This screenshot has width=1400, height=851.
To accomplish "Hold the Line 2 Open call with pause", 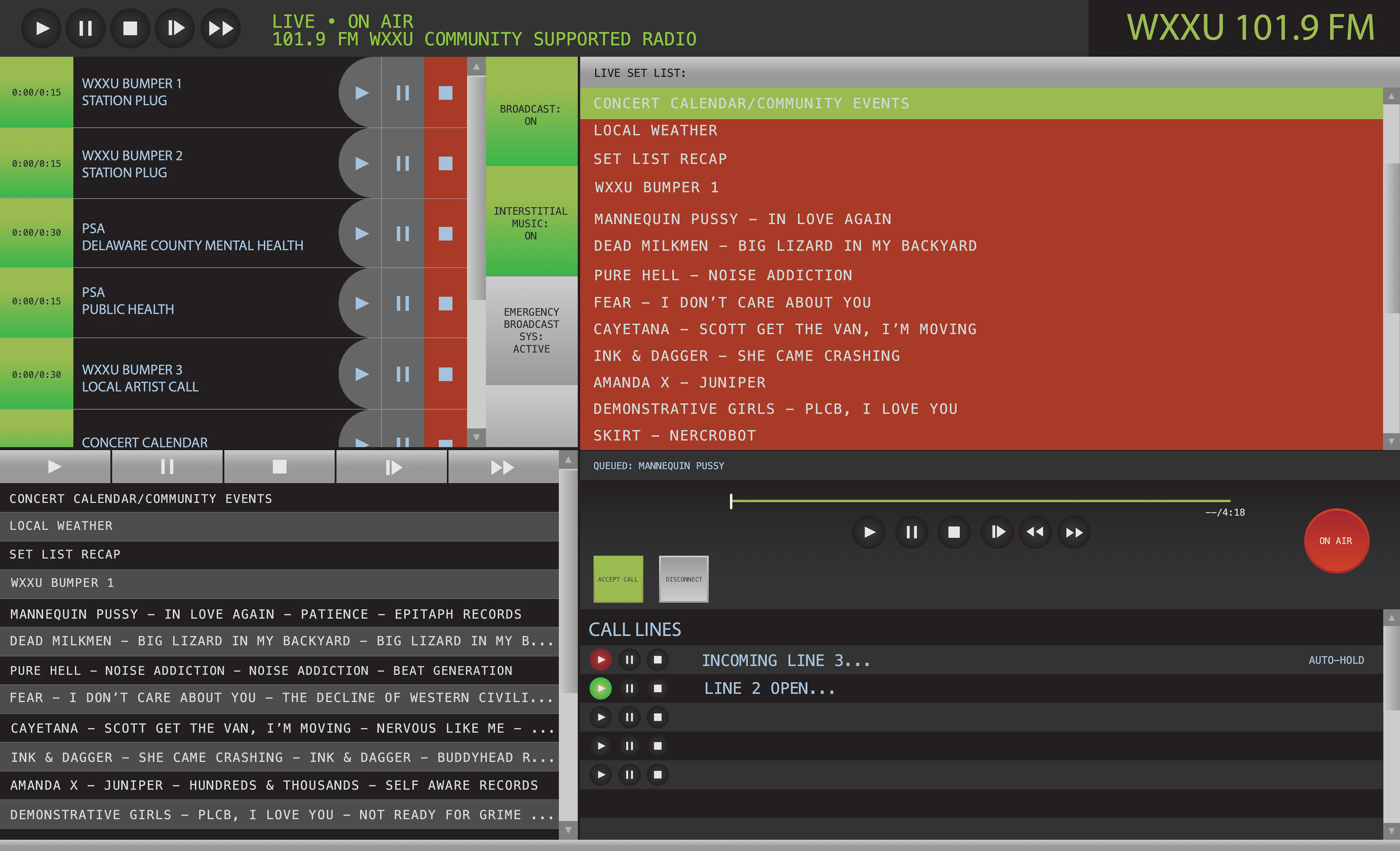I will [x=630, y=688].
